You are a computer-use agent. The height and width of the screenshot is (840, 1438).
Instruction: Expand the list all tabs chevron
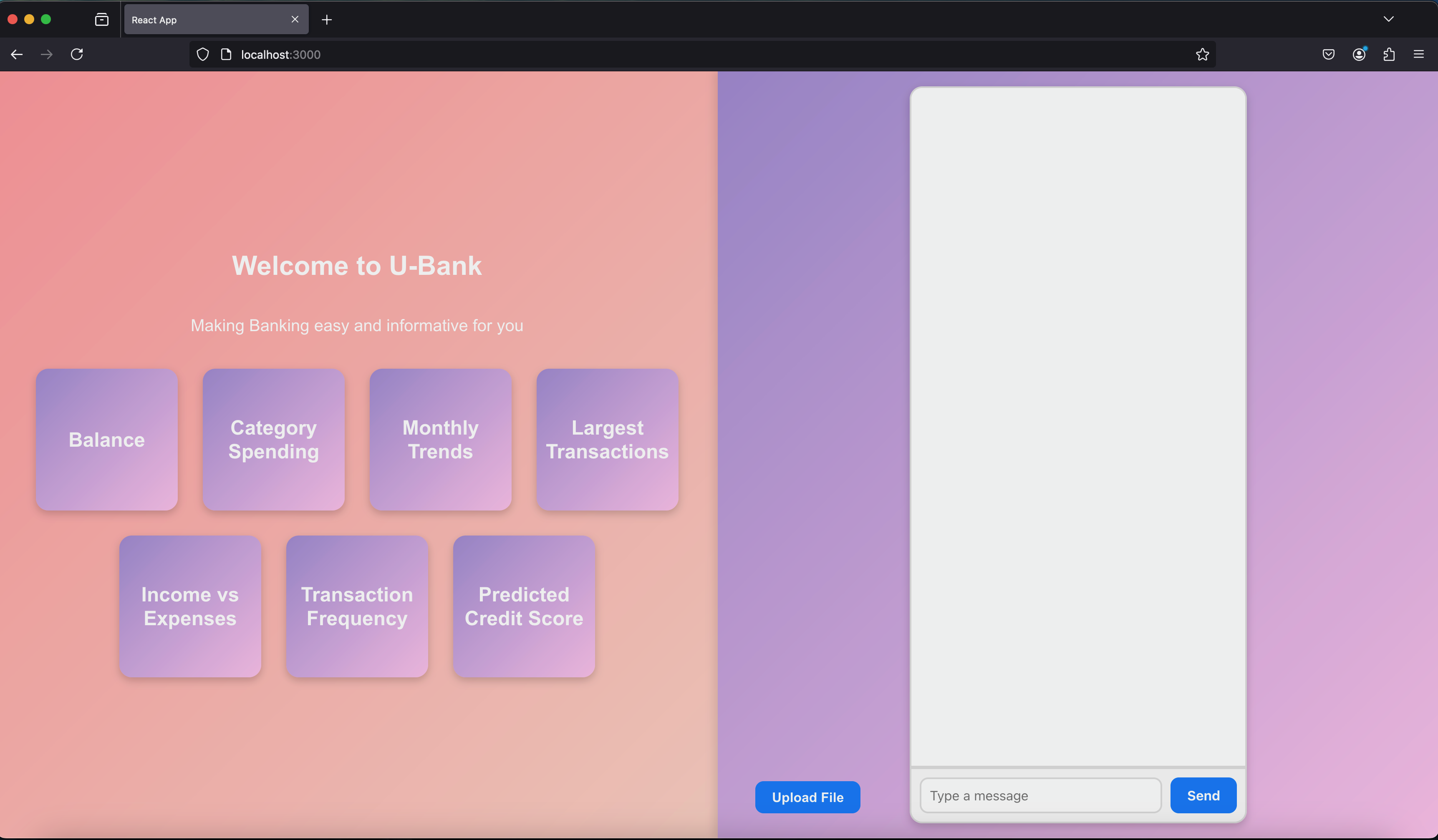[1388, 19]
